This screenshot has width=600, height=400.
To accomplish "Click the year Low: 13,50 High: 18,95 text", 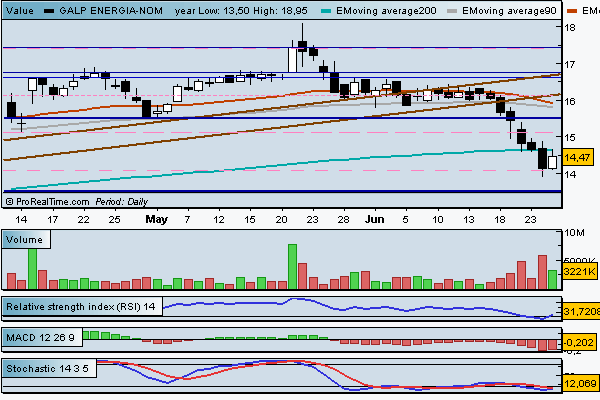I will (x=241, y=11).
